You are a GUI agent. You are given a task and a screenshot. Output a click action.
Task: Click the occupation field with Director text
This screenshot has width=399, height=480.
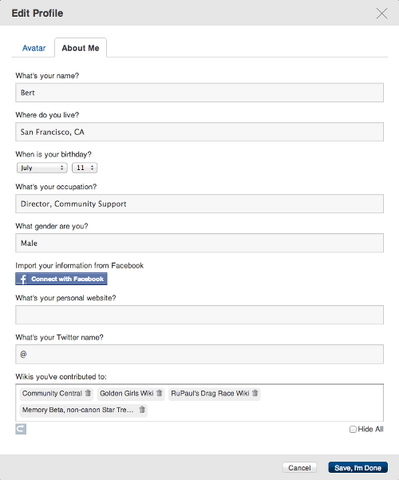click(x=199, y=204)
